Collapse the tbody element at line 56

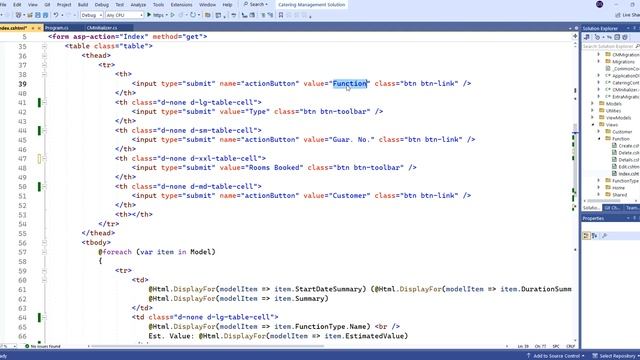[44, 242]
